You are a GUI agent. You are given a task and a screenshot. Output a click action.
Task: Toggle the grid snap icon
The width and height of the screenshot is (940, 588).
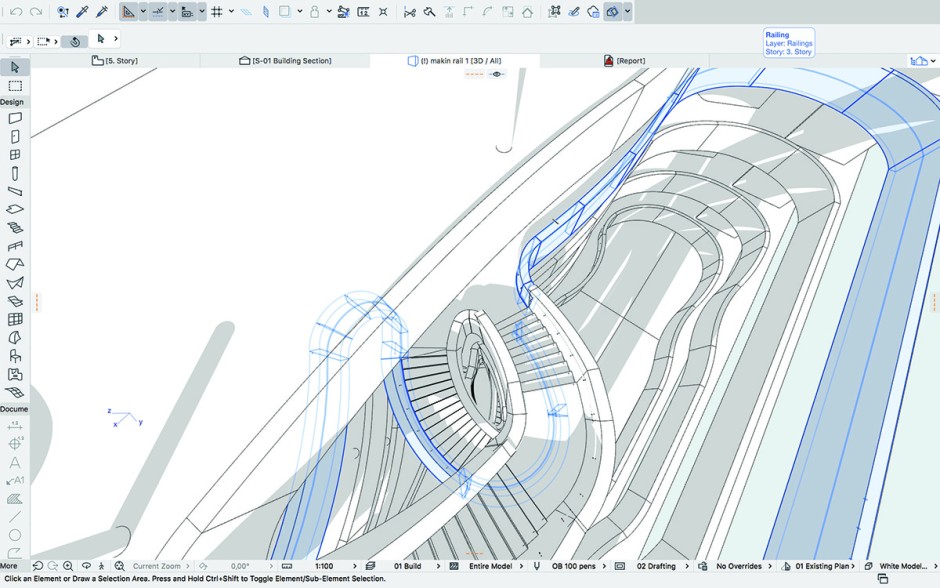216,12
